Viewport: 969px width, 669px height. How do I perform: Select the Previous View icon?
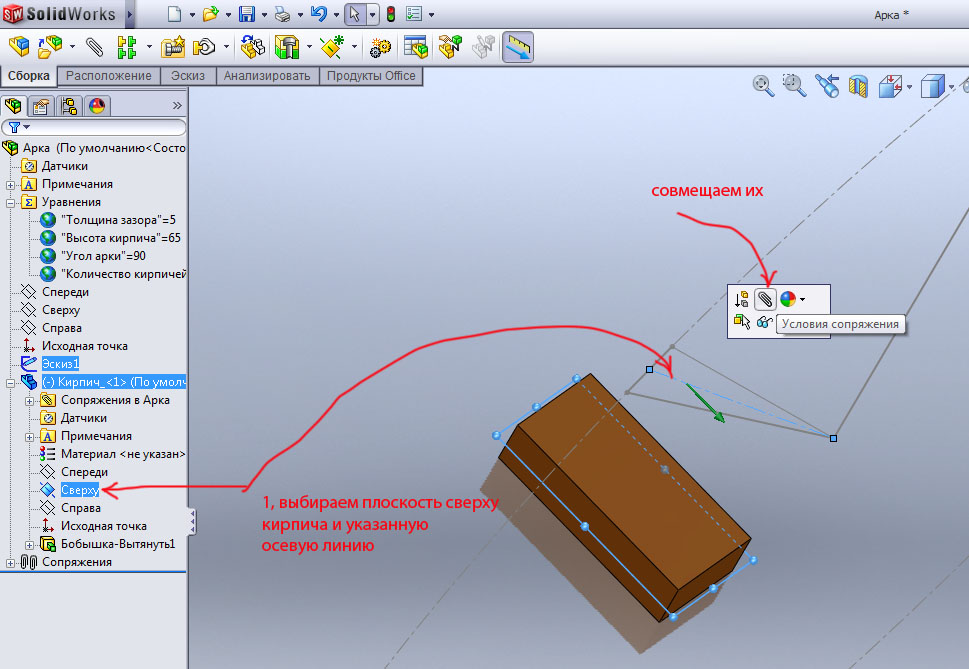pyautogui.click(x=826, y=87)
